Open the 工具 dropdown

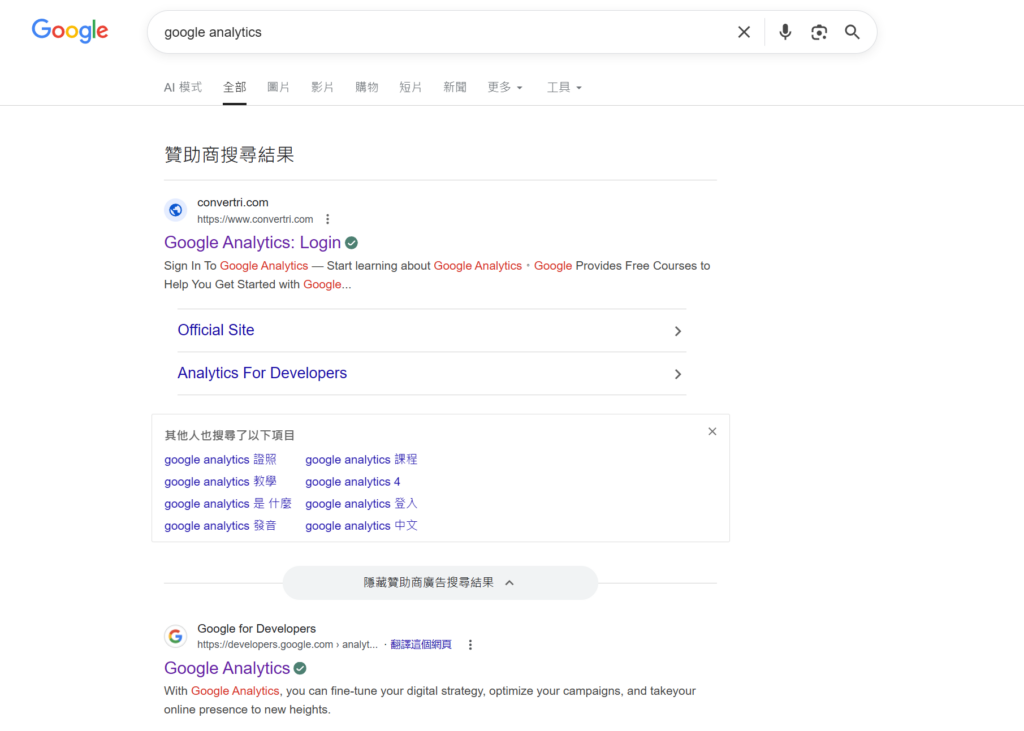pos(564,87)
